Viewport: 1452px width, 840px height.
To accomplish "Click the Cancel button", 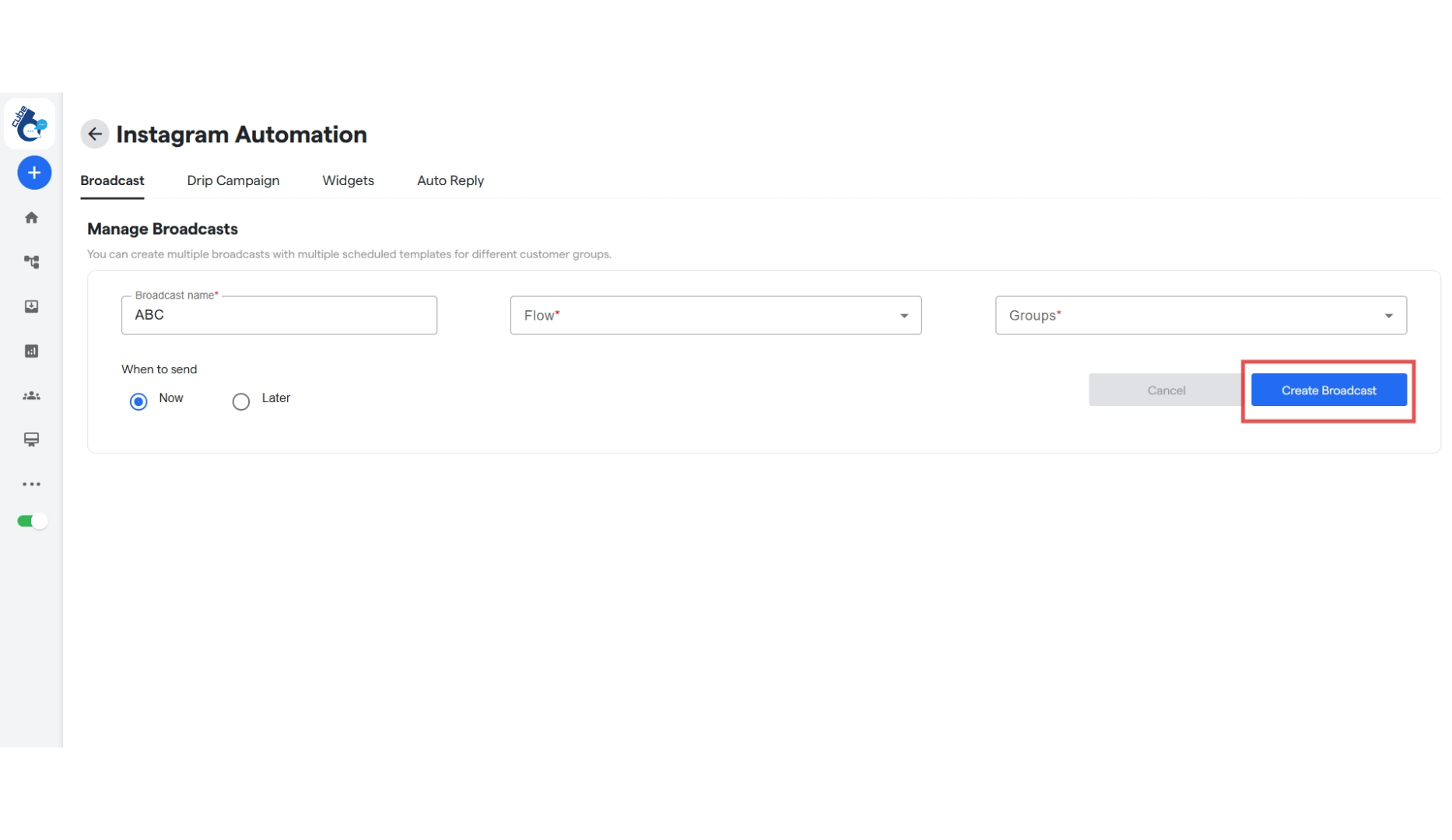I will [1166, 390].
